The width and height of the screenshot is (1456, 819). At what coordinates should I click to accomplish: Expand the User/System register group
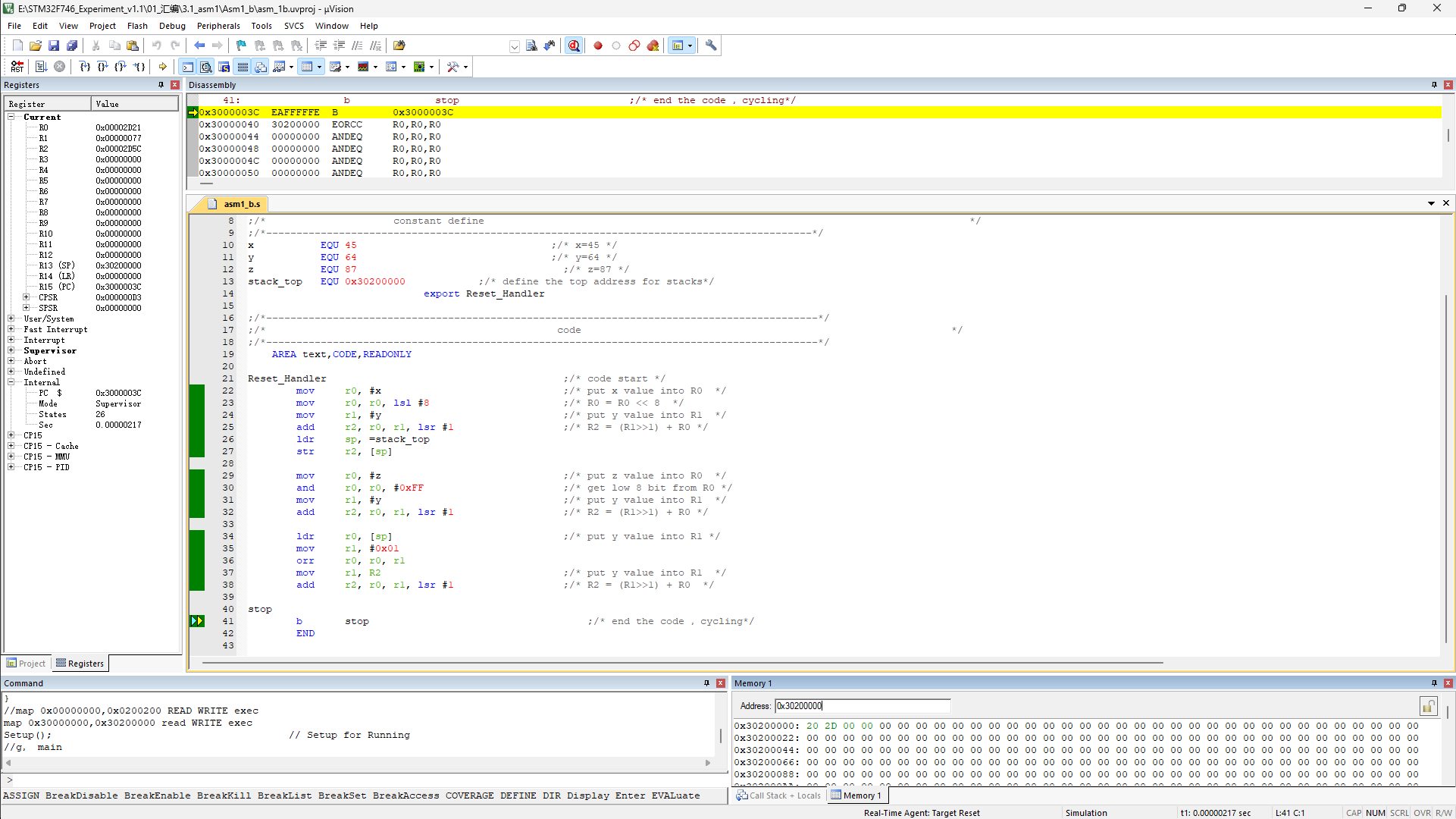tap(11, 318)
